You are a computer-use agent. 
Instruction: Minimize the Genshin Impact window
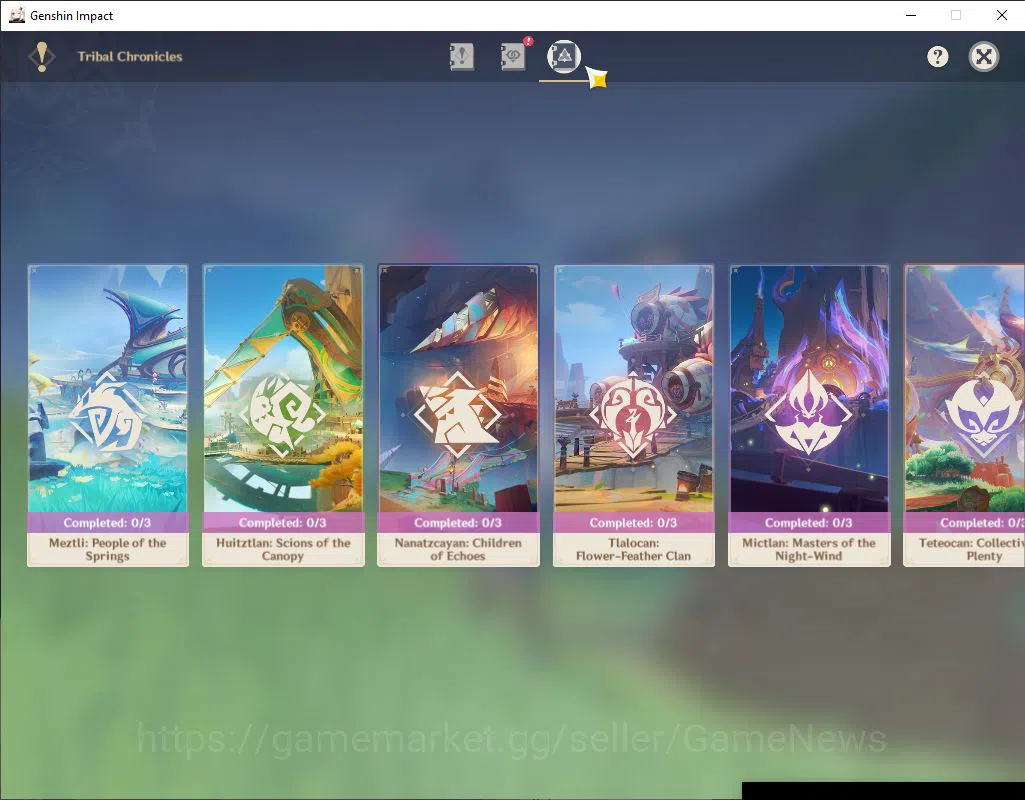point(911,15)
